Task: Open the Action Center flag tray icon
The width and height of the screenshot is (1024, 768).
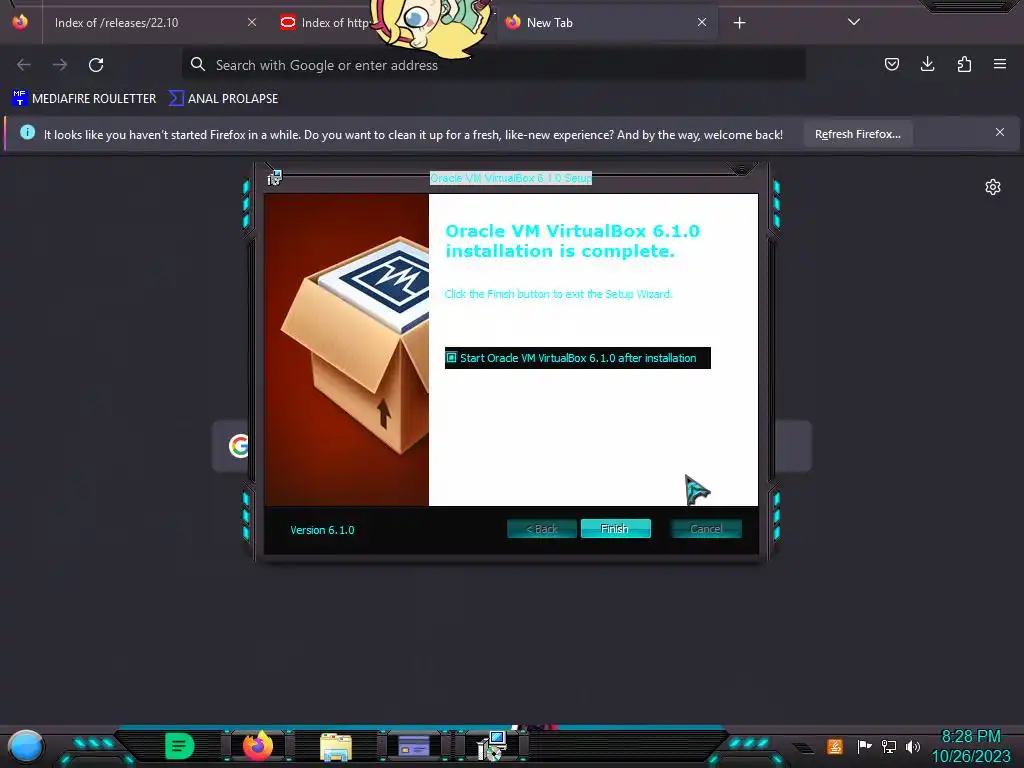Action: click(x=864, y=746)
